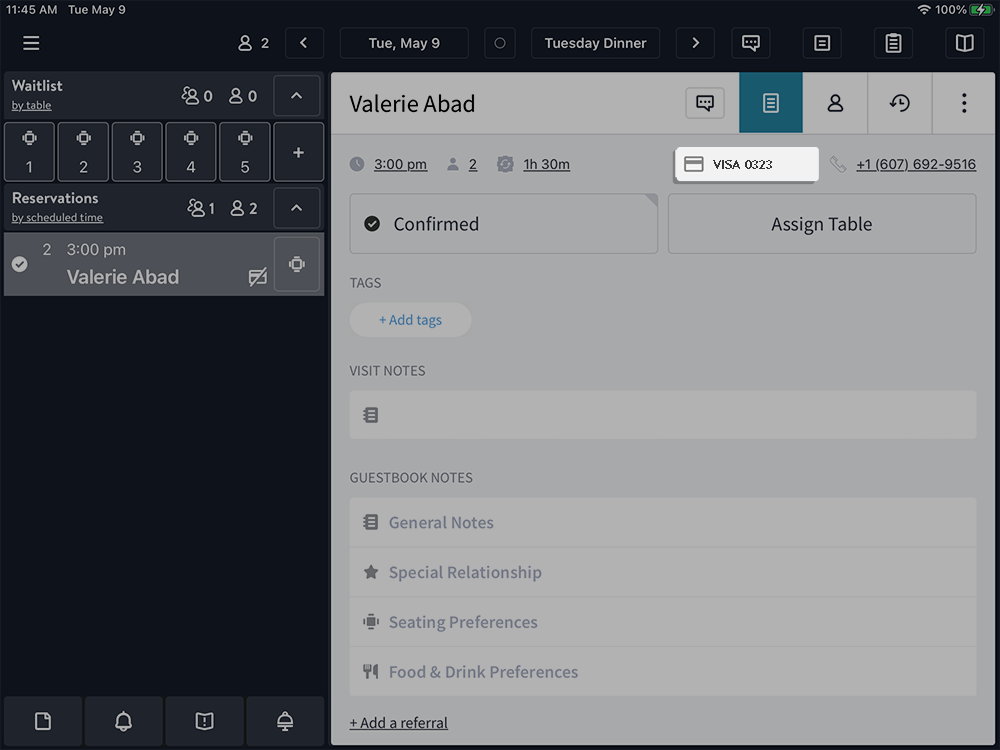Open the Confirmed status dropdown
This screenshot has height=750, width=1000.
click(x=503, y=224)
